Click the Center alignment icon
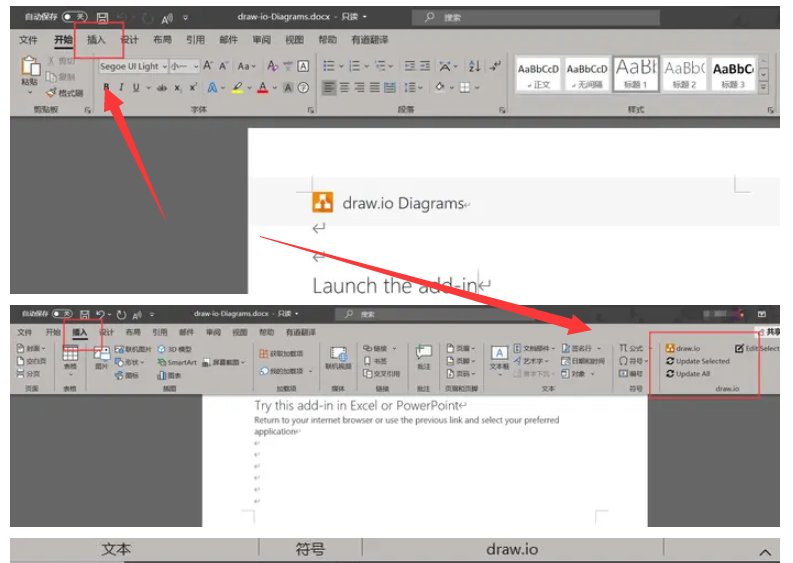The height and width of the screenshot is (563, 793). 344,88
